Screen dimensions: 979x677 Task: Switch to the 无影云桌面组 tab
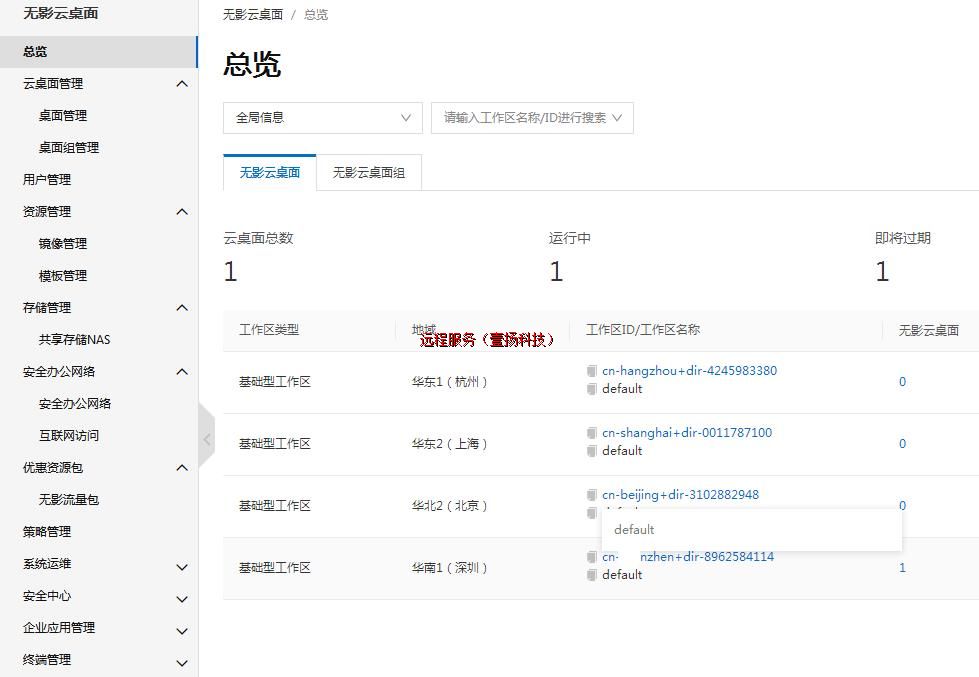(369, 172)
